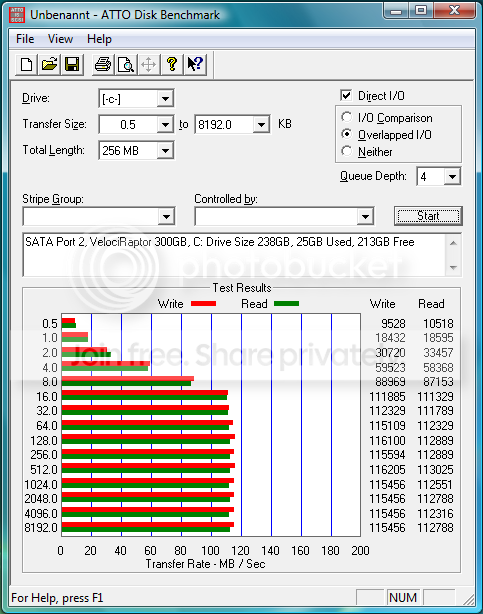Click the For Help, press F1 status text

57,598
